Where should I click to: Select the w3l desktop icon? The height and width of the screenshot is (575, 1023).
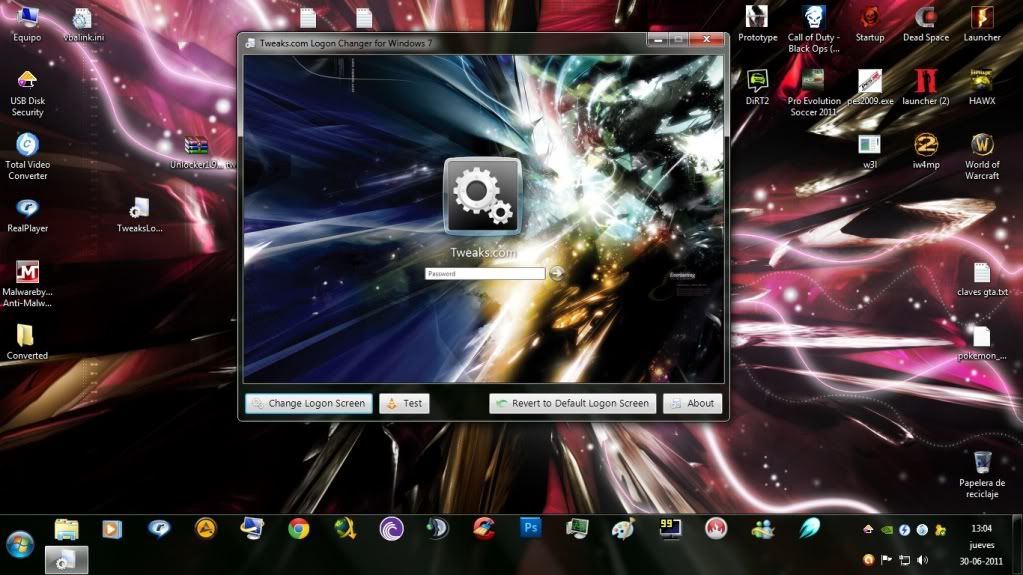coord(870,151)
